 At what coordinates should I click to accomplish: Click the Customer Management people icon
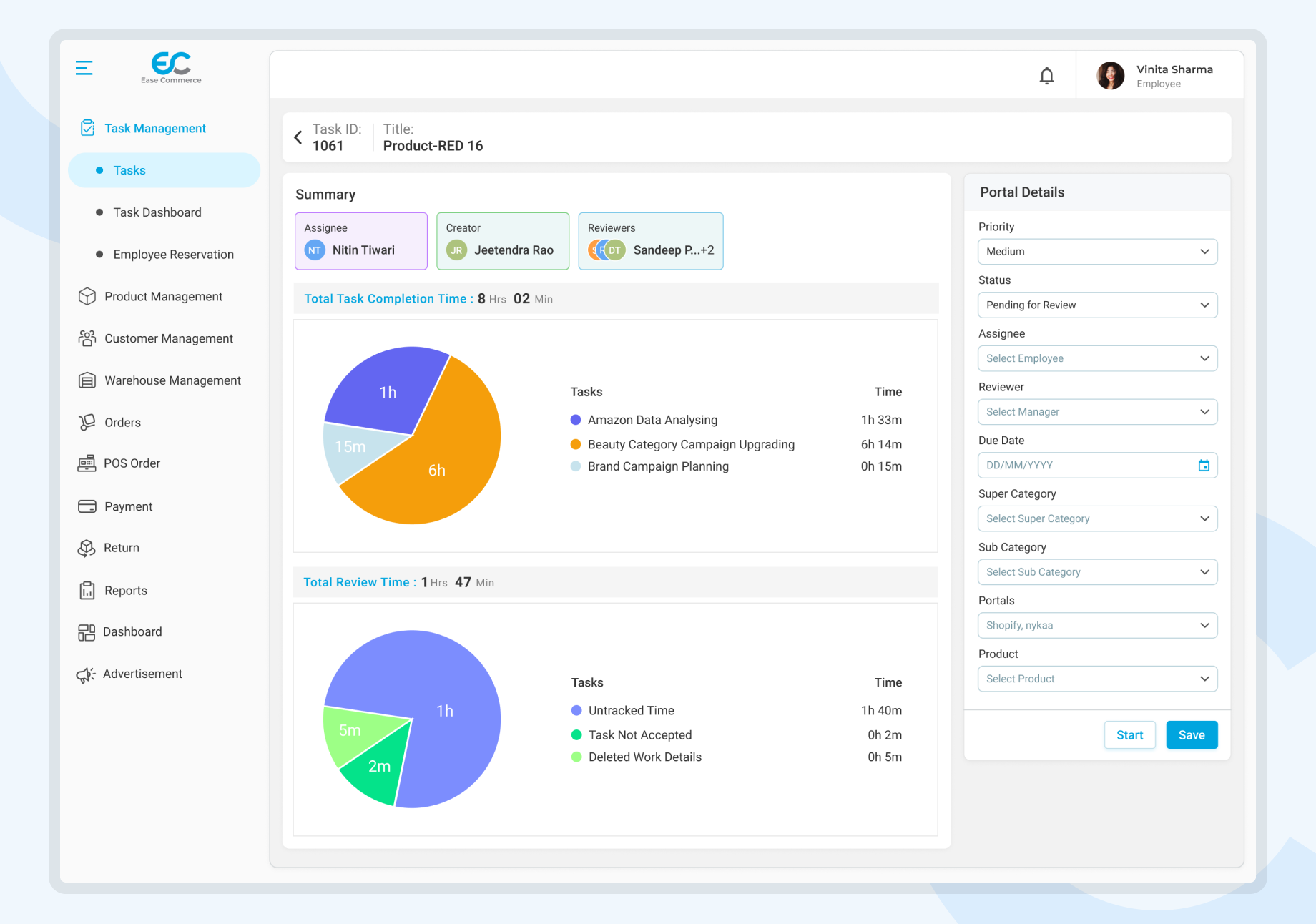point(87,338)
